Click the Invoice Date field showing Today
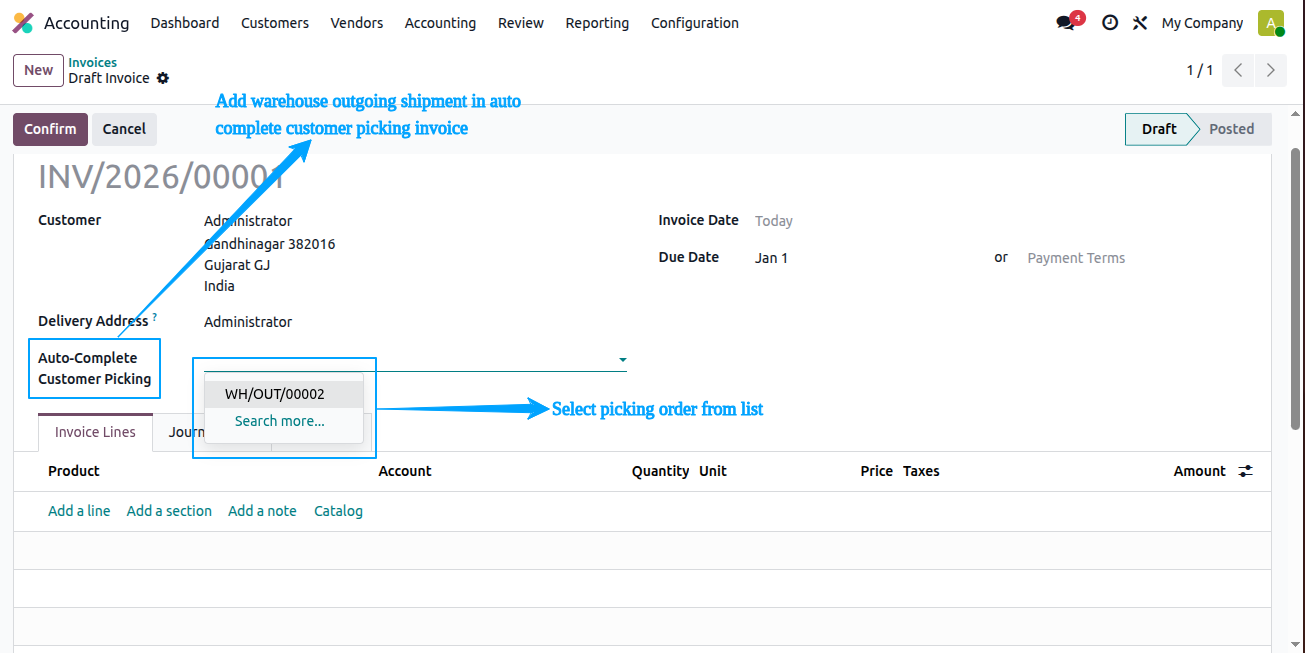Screen dimensions: 1305x653 [x=774, y=221]
